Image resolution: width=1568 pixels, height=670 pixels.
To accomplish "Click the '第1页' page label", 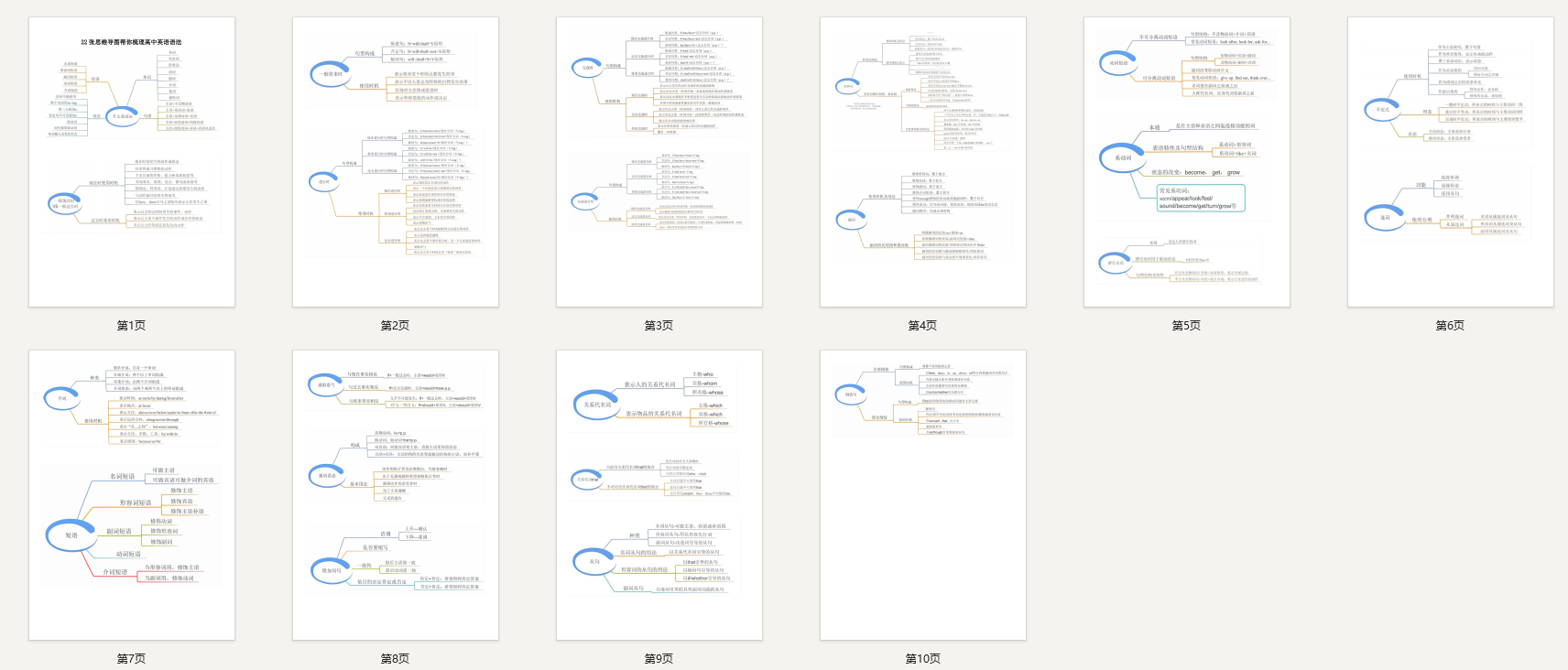I will click(131, 326).
